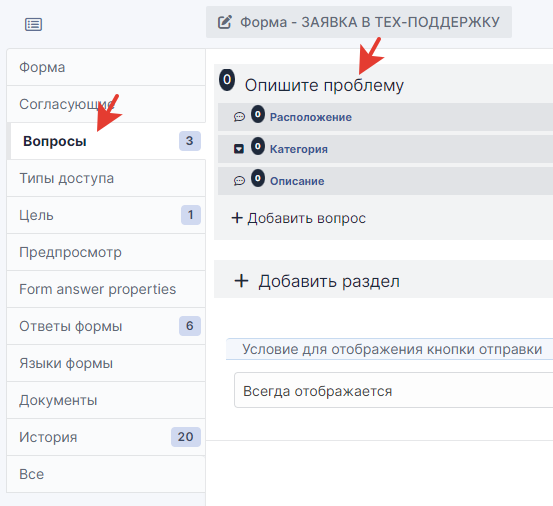553x506 pixels.
Task: Click the edit pencil icon beside Форма title
Action: pos(224,22)
